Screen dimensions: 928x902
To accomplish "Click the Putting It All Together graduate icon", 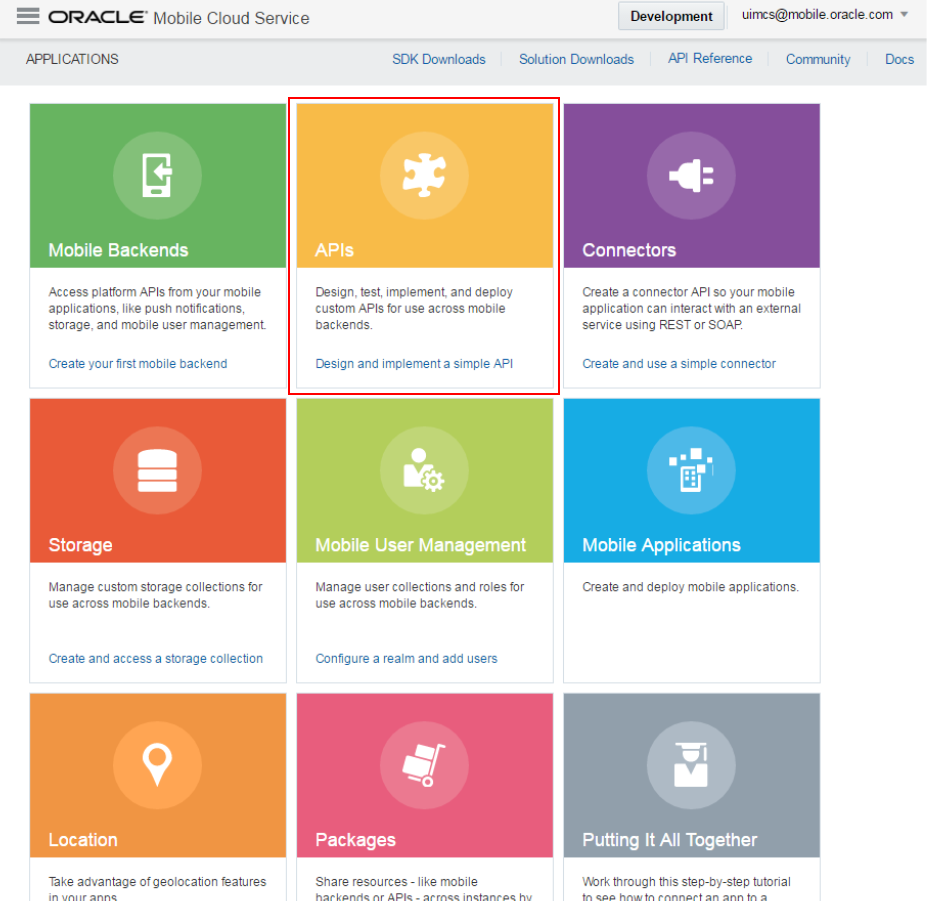I will [691, 765].
